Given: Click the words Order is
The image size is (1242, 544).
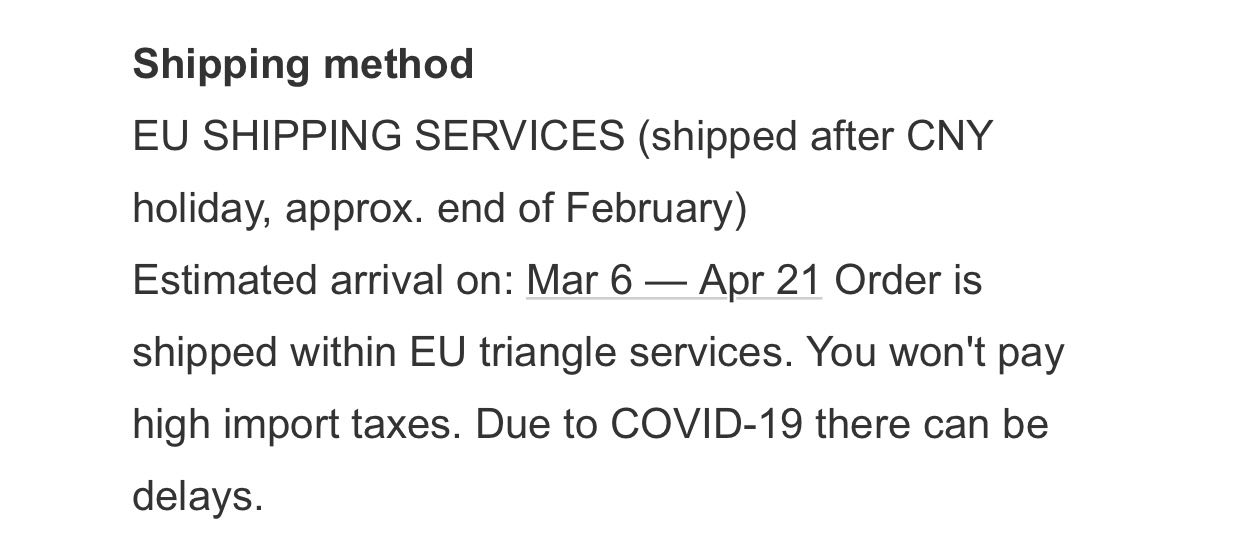Looking at the screenshot, I should [908, 281].
